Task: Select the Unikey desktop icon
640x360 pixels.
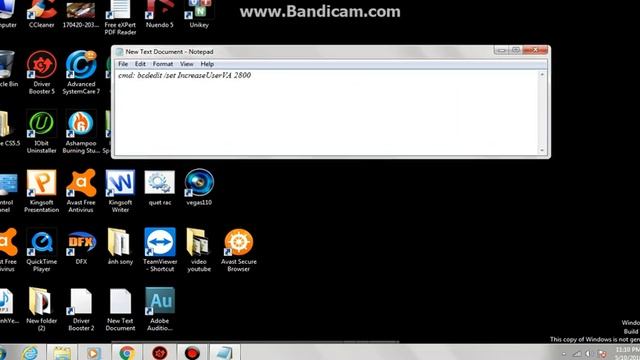Action: point(199,13)
